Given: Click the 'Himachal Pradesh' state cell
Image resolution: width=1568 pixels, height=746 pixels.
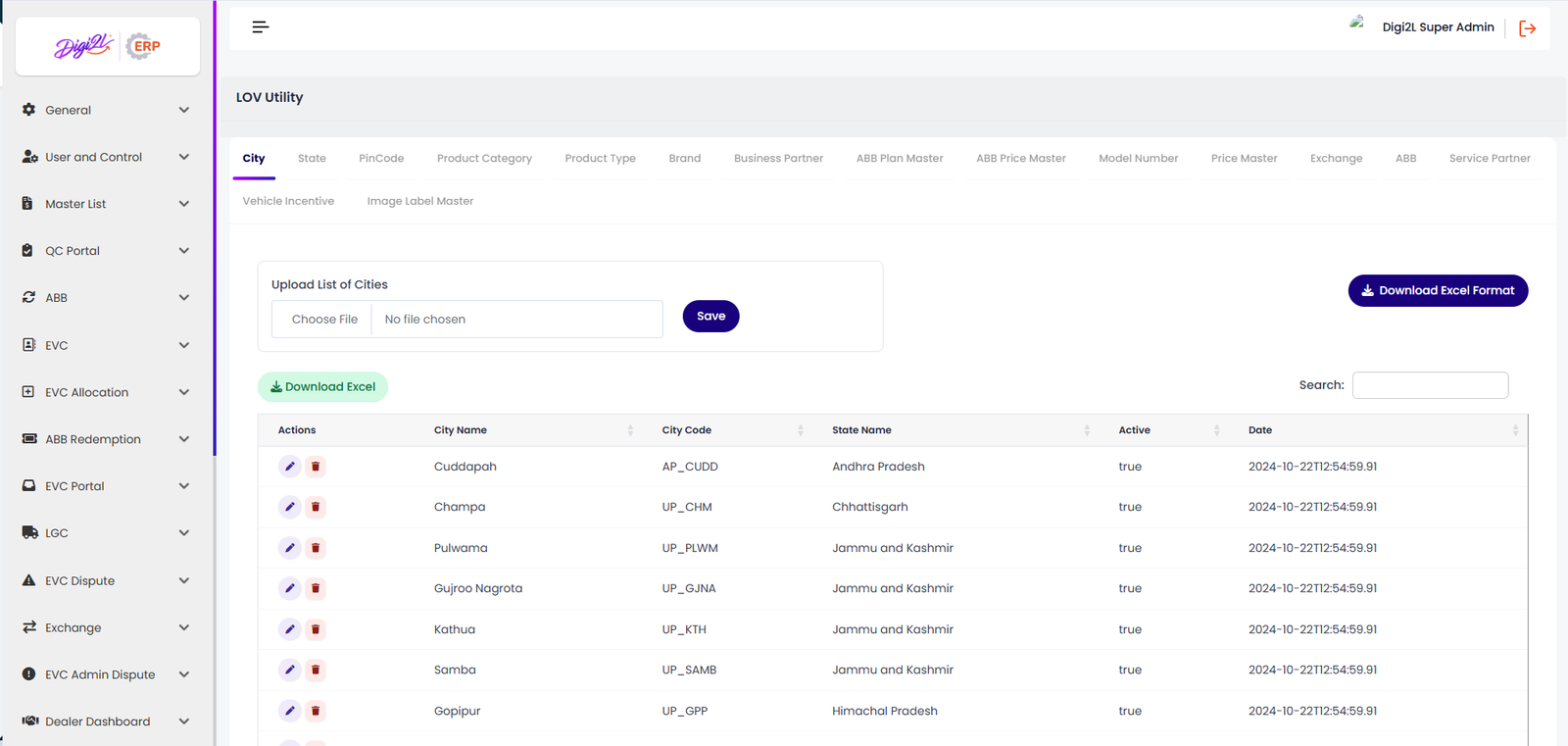Looking at the screenshot, I should [x=884, y=711].
